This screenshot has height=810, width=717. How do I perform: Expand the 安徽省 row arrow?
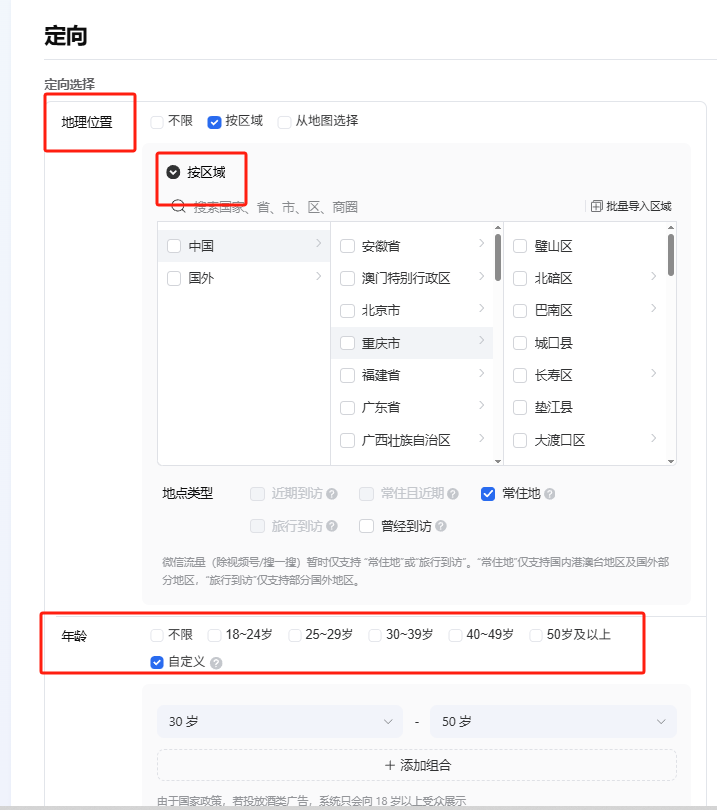point(481,243)
